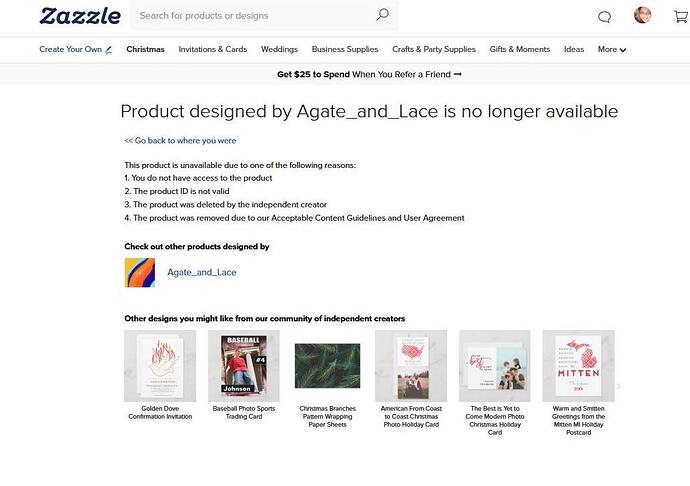Open the Christmas Branches Pattern Wrapping Paper thumbnail
This screenshot has width=690, height=486.
327,366
